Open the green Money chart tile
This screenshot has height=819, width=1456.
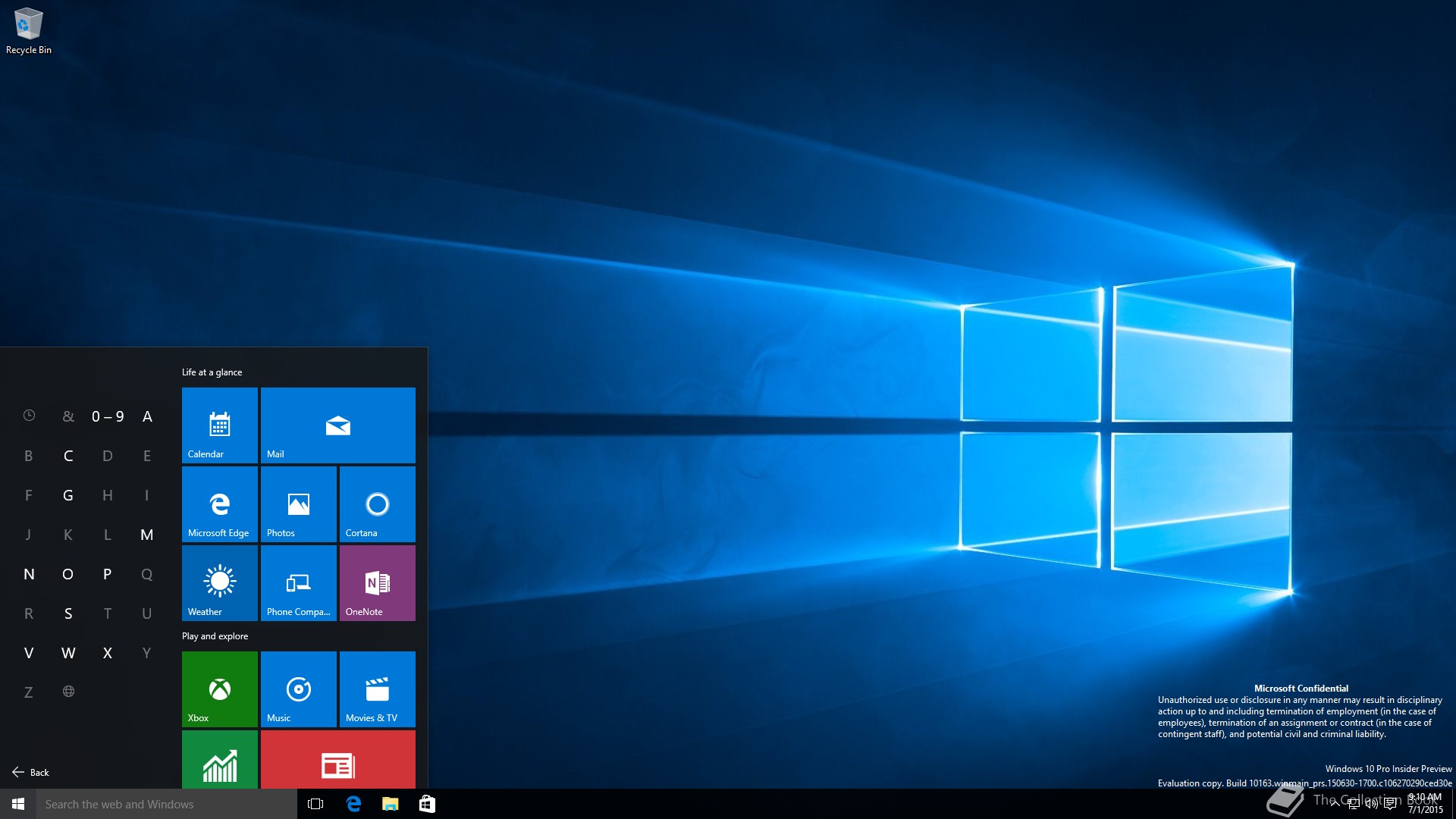tap(220, 760)
